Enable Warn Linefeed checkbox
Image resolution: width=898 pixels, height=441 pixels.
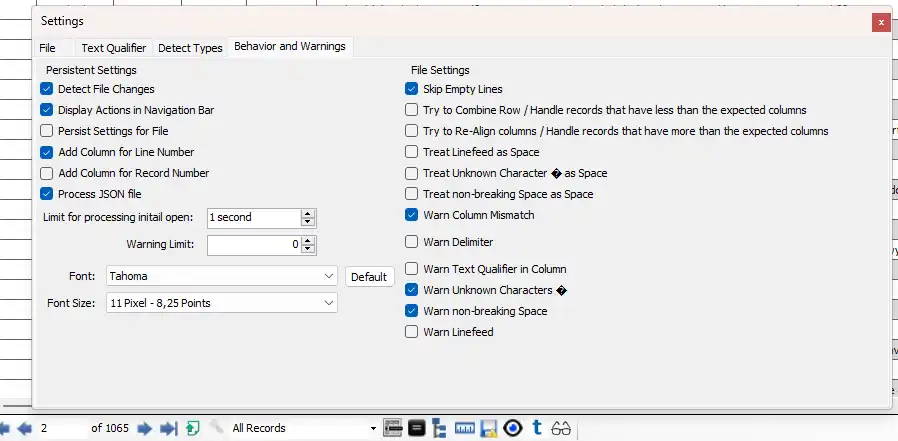pyautogui.click(x=411, y=332)
